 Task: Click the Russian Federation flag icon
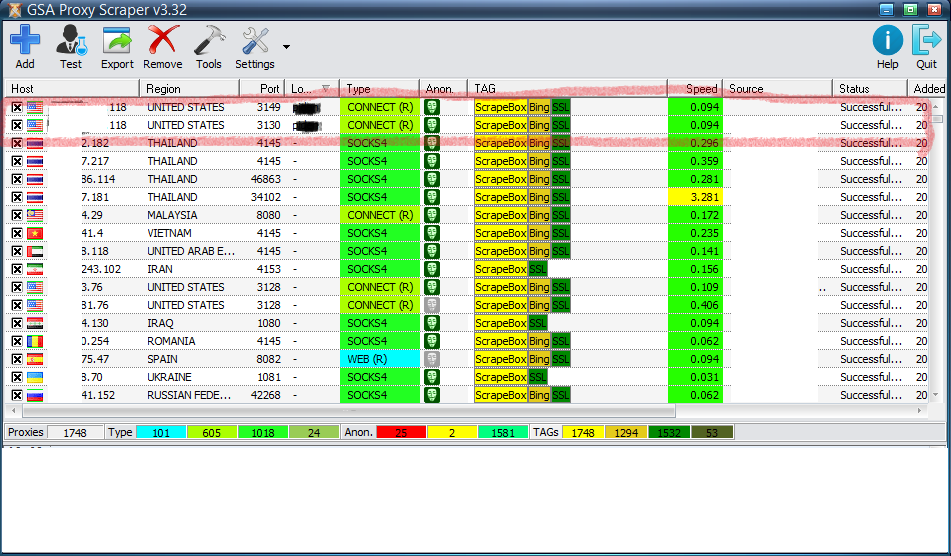[x=35, y=395]
